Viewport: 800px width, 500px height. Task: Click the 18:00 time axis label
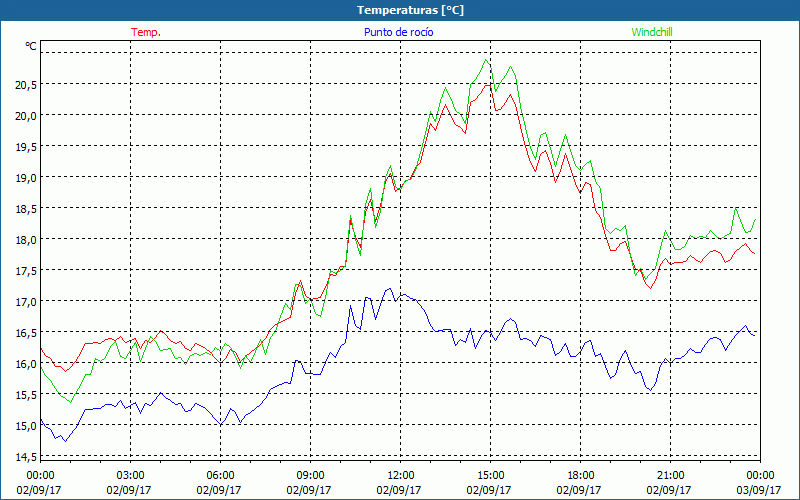tap(580, 476)
